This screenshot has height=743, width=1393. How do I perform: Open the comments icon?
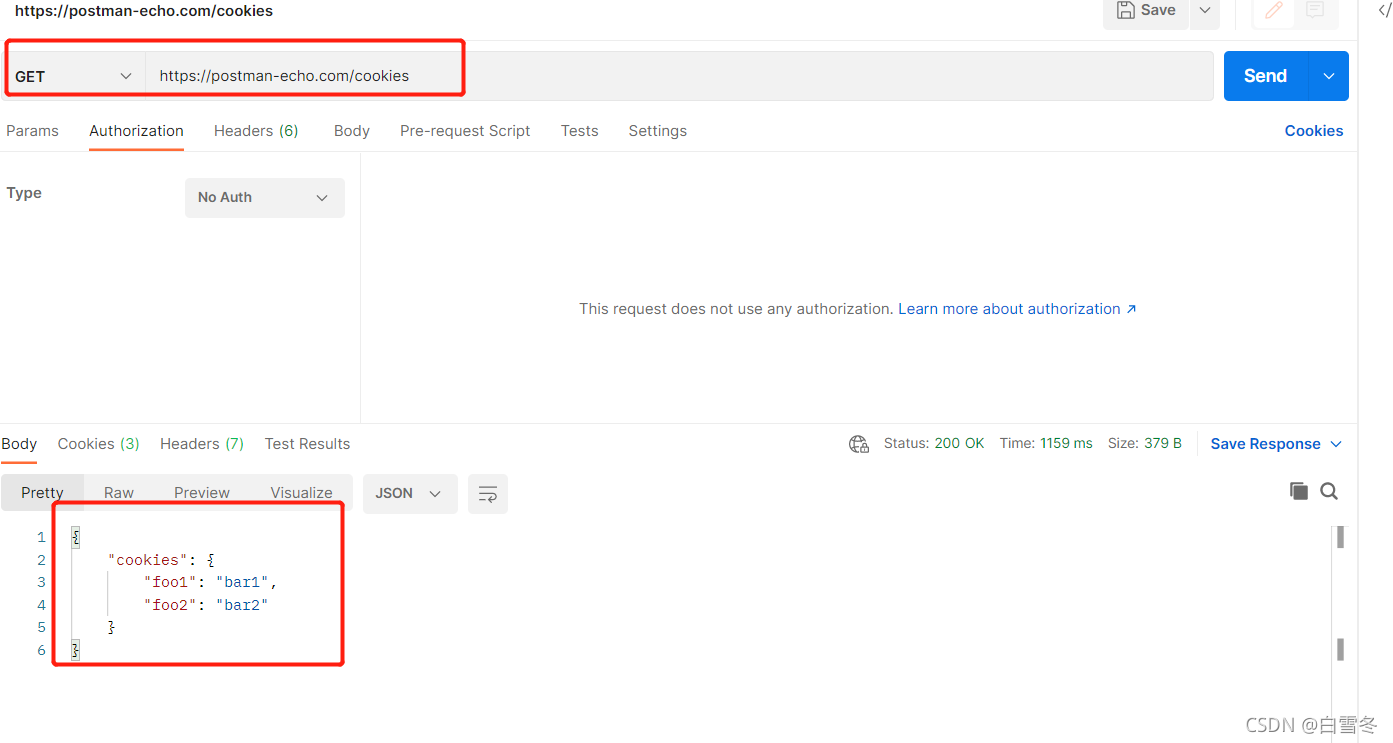pyautogui.click(x=1315, y=10)
